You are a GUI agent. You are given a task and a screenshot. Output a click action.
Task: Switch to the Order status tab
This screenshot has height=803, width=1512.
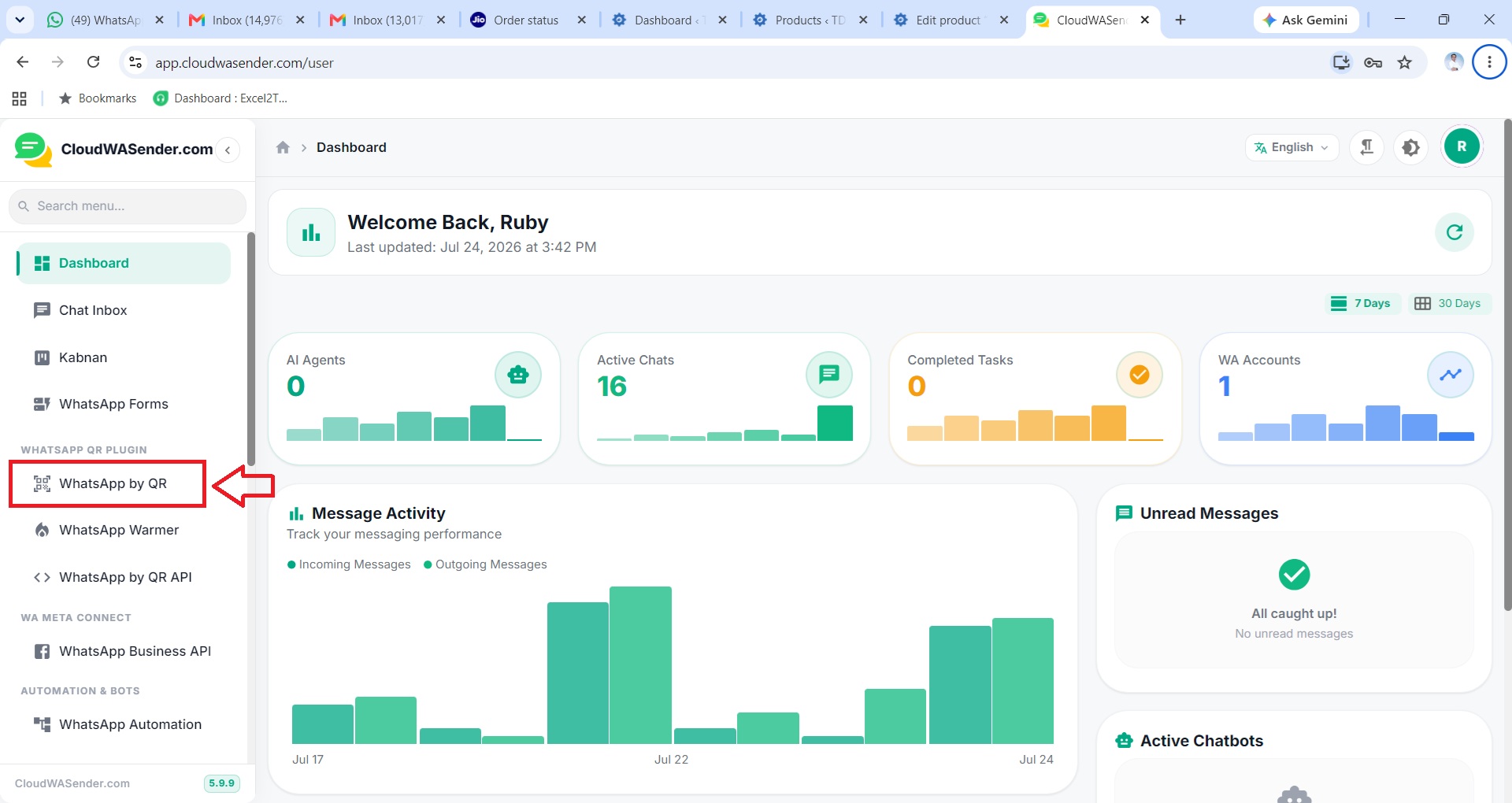click(x=528, y=20)
